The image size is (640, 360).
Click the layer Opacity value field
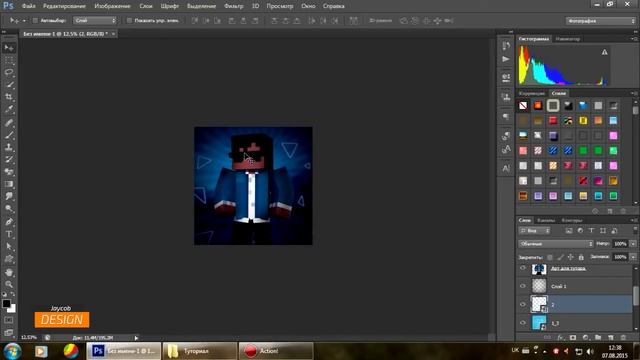tap(620, 244)
